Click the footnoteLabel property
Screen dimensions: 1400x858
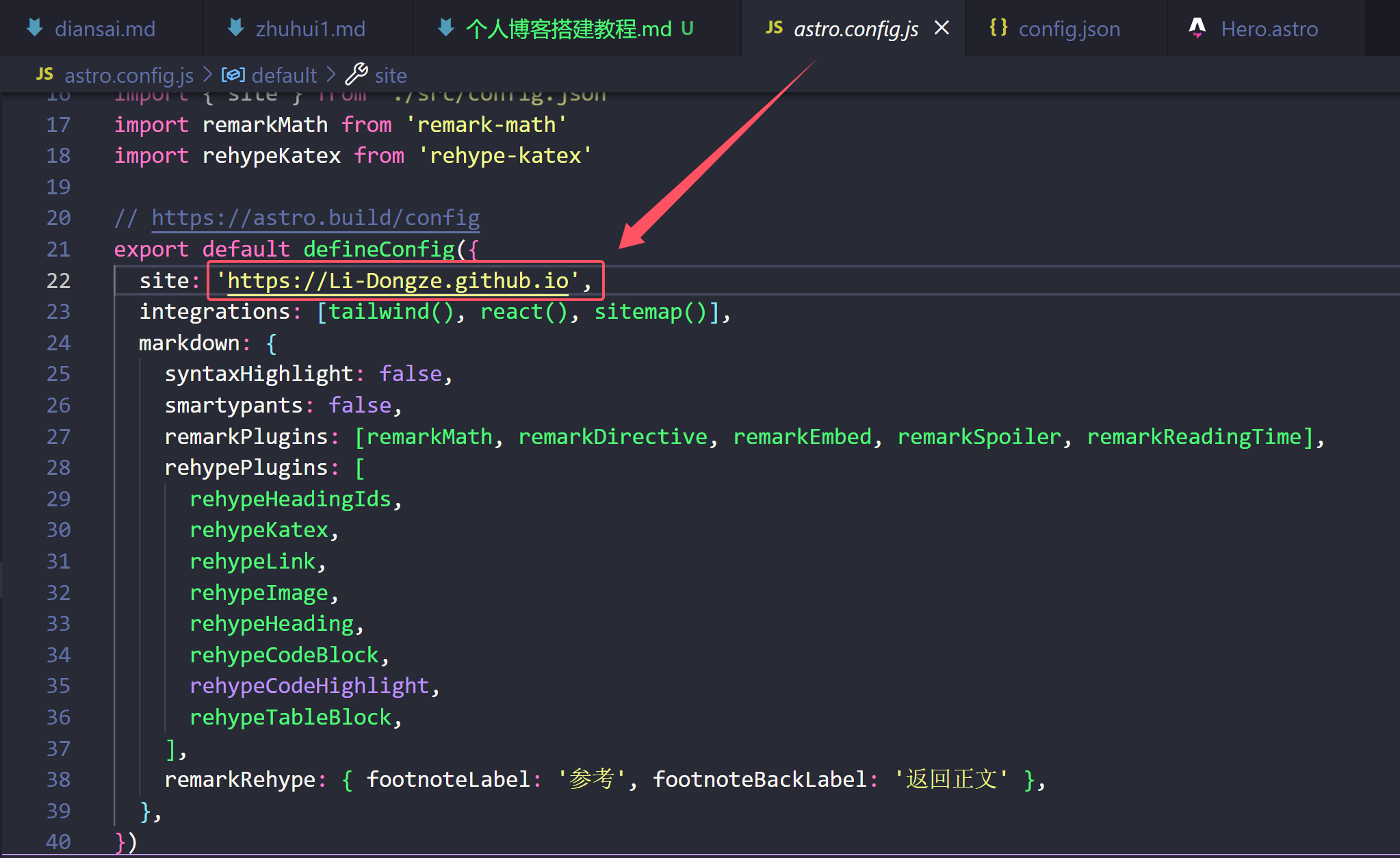448,780
